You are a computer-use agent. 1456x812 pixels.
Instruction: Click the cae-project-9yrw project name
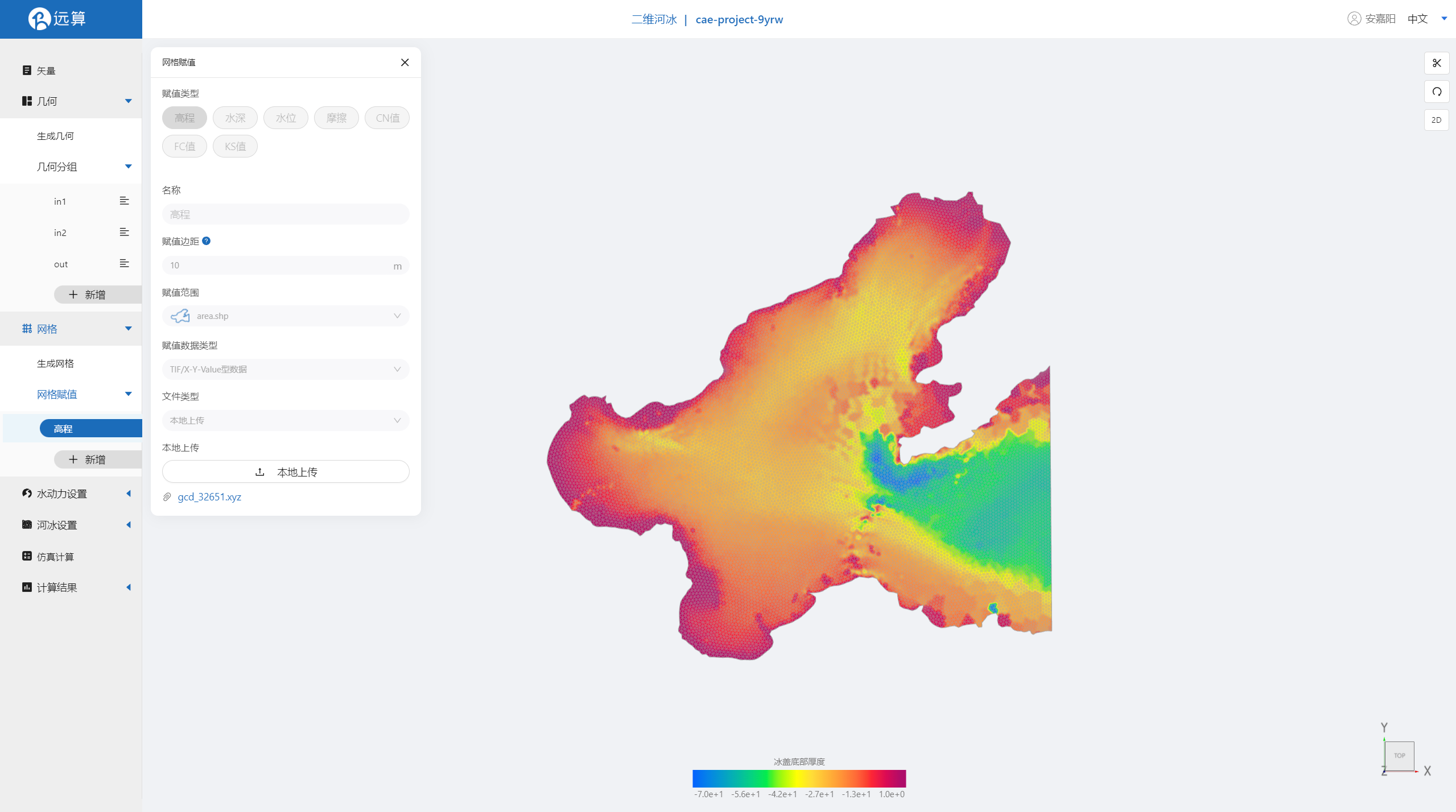[x=739, y=19]
